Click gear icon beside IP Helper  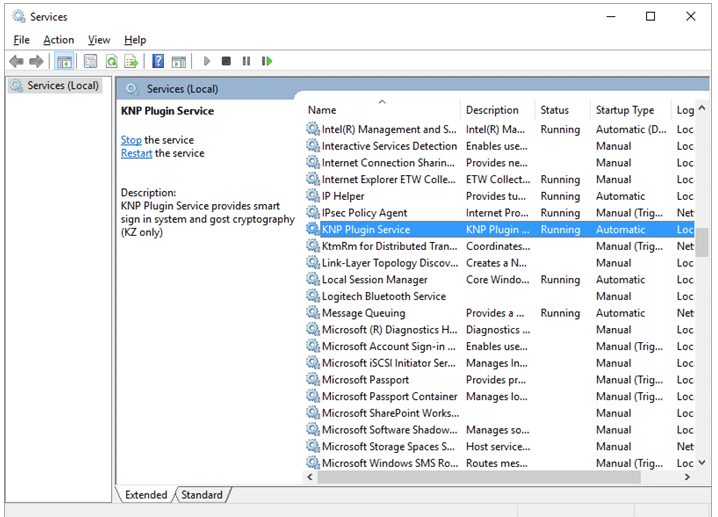(313, 196)
